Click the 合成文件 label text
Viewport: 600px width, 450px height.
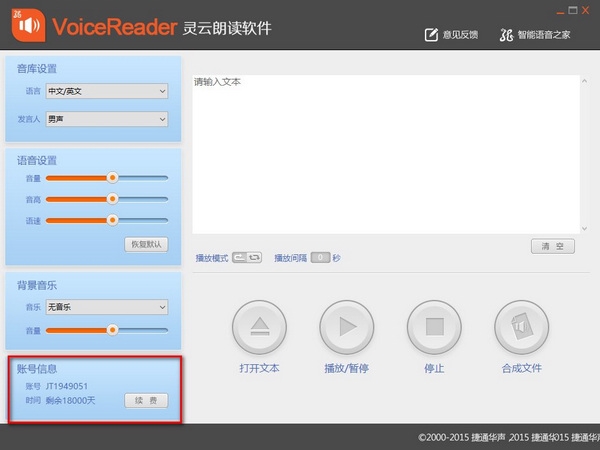[x=522, y=368]
